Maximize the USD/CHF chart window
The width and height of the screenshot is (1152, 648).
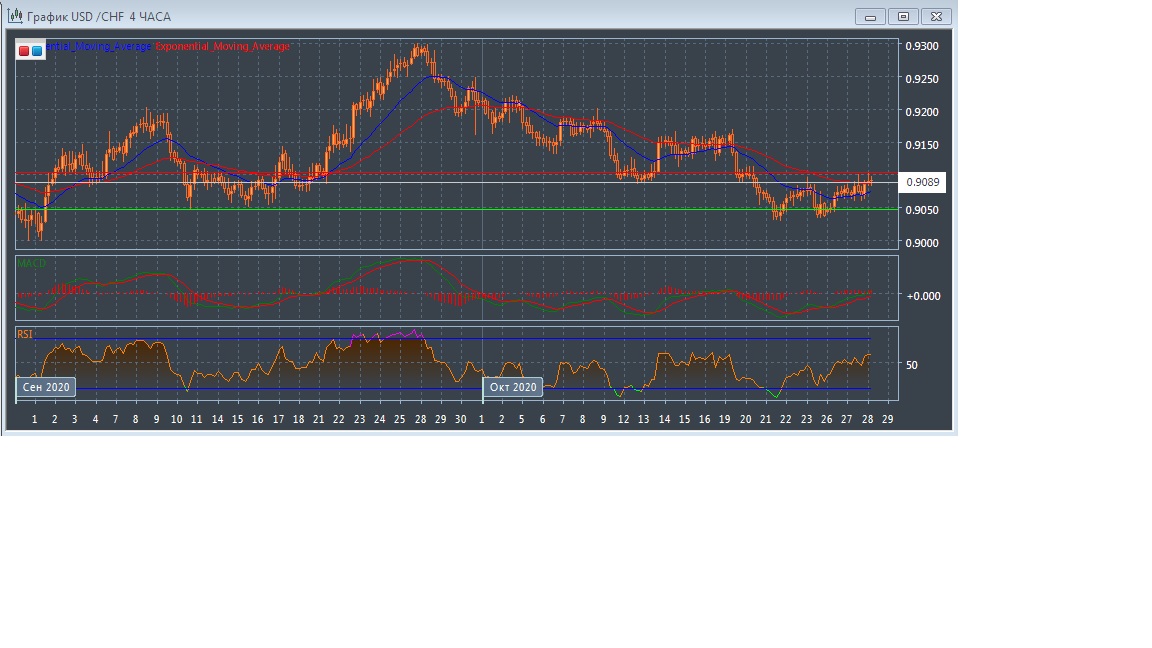(903, 17)
